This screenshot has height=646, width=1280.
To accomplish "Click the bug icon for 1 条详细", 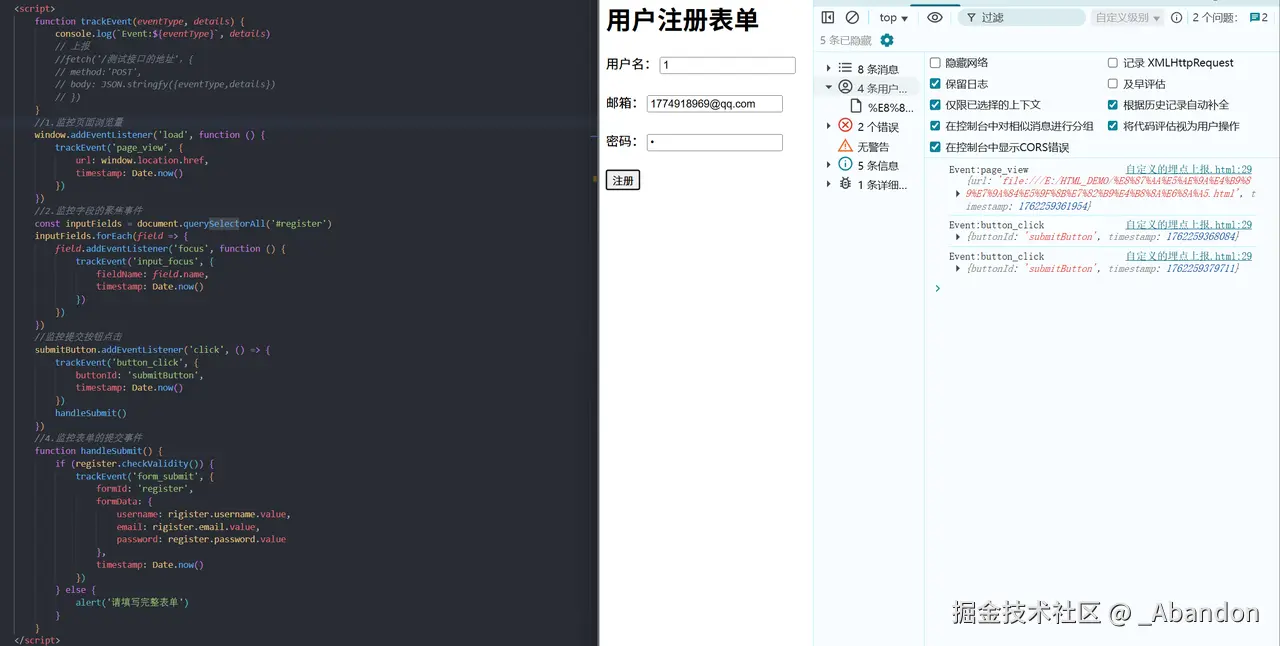I will (845, 183).
